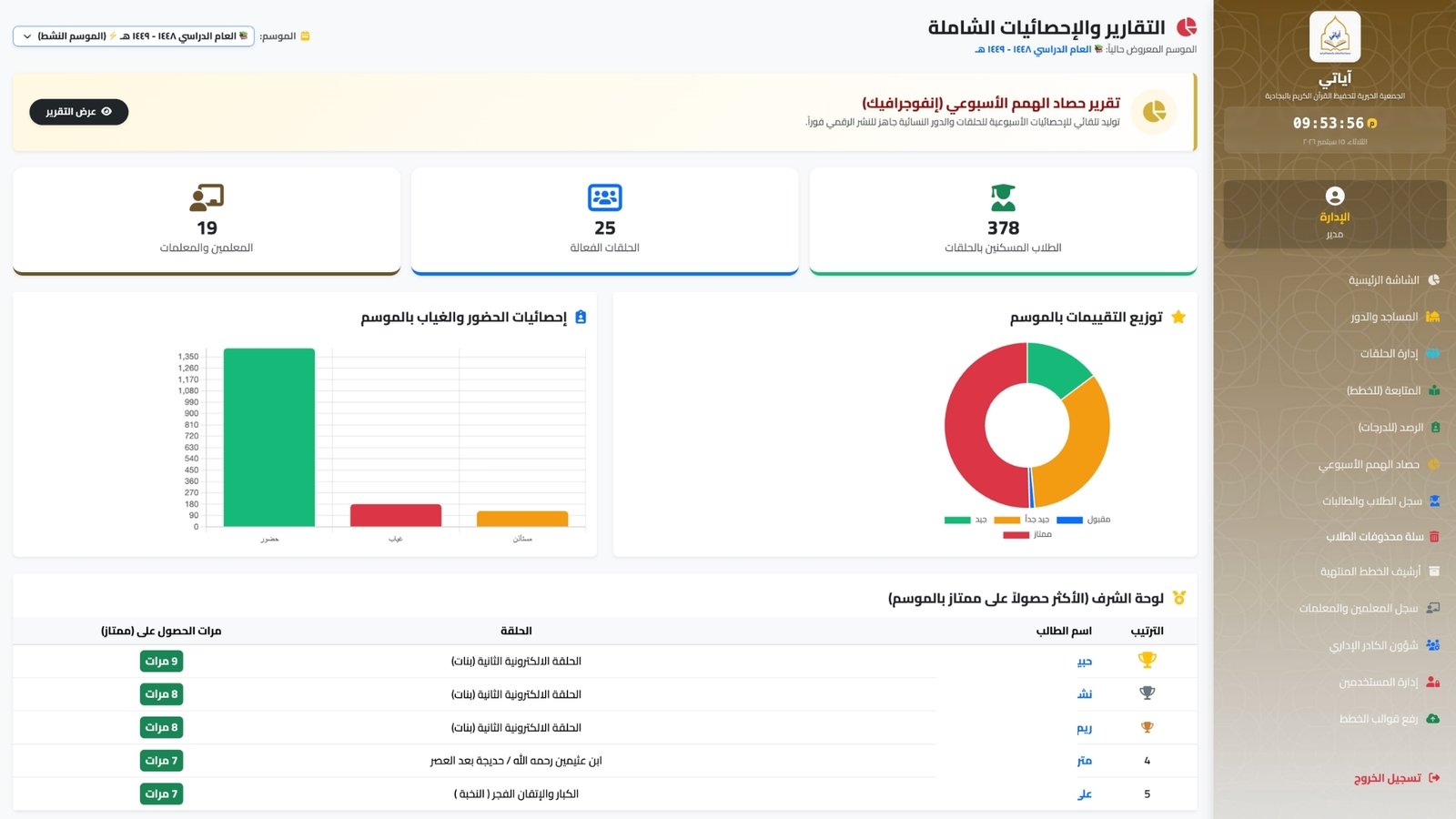Click the الحلقة column header
This screenshot has width=1456, height=819.
(516, 631)
